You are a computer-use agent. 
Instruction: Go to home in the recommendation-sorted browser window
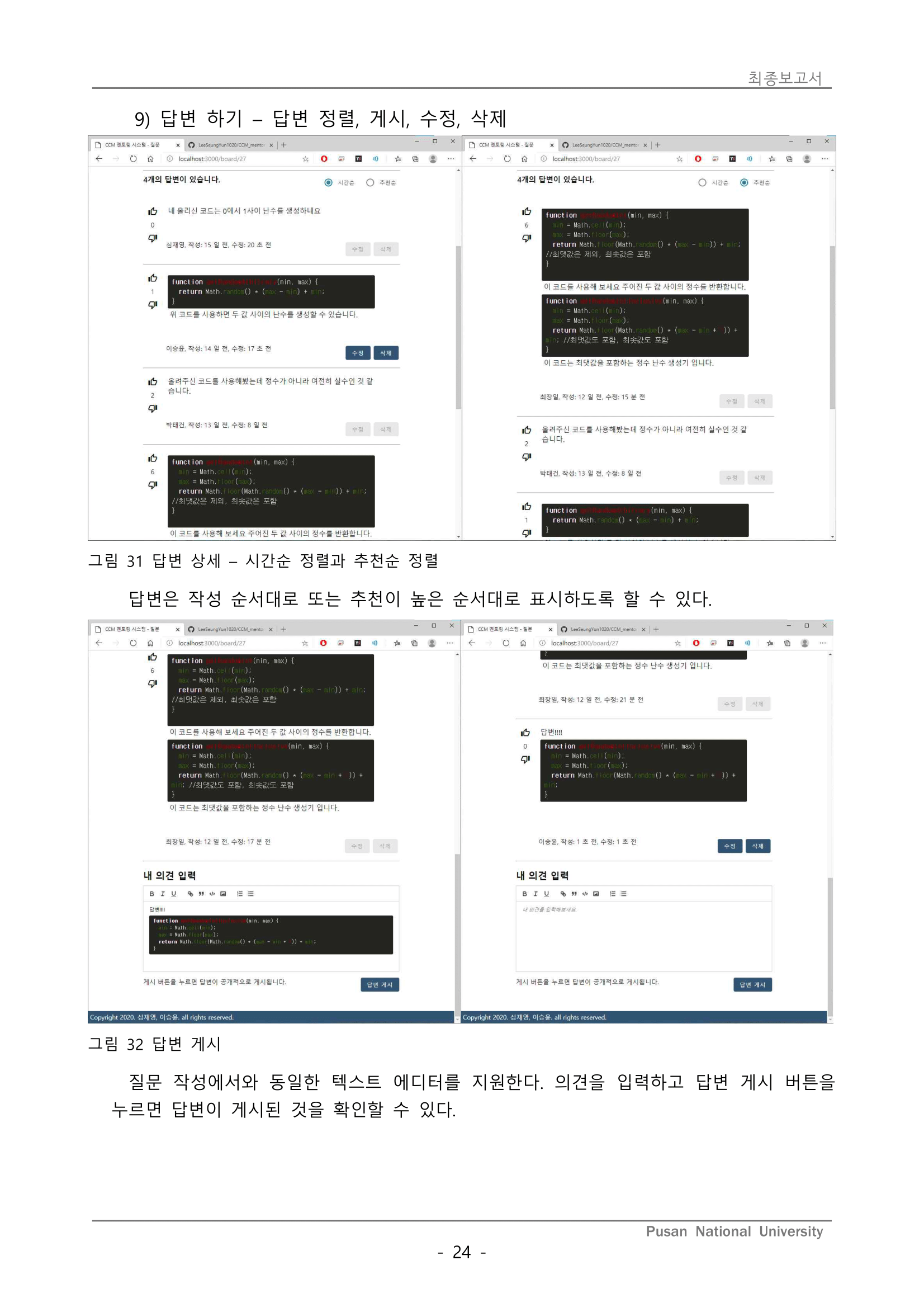(524, 159)
